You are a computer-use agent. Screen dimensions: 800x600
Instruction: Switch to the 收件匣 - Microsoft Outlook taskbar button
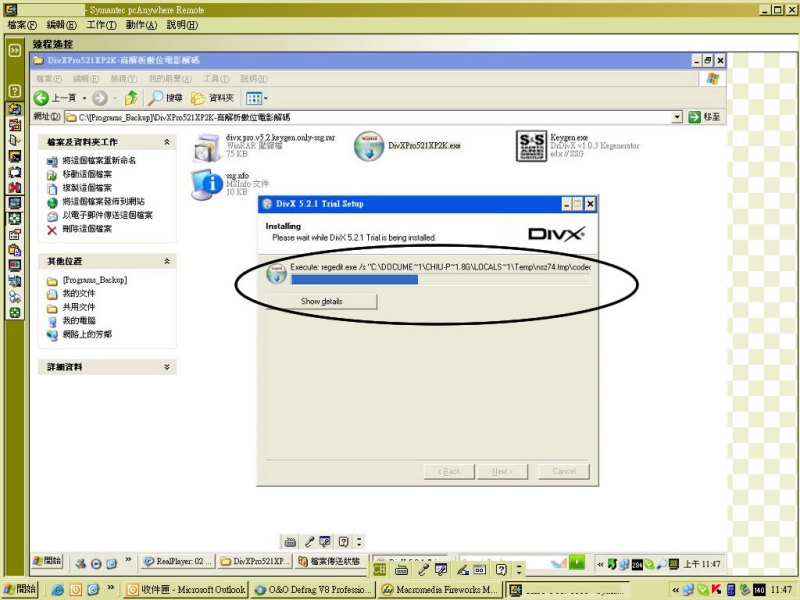point(186,590)
